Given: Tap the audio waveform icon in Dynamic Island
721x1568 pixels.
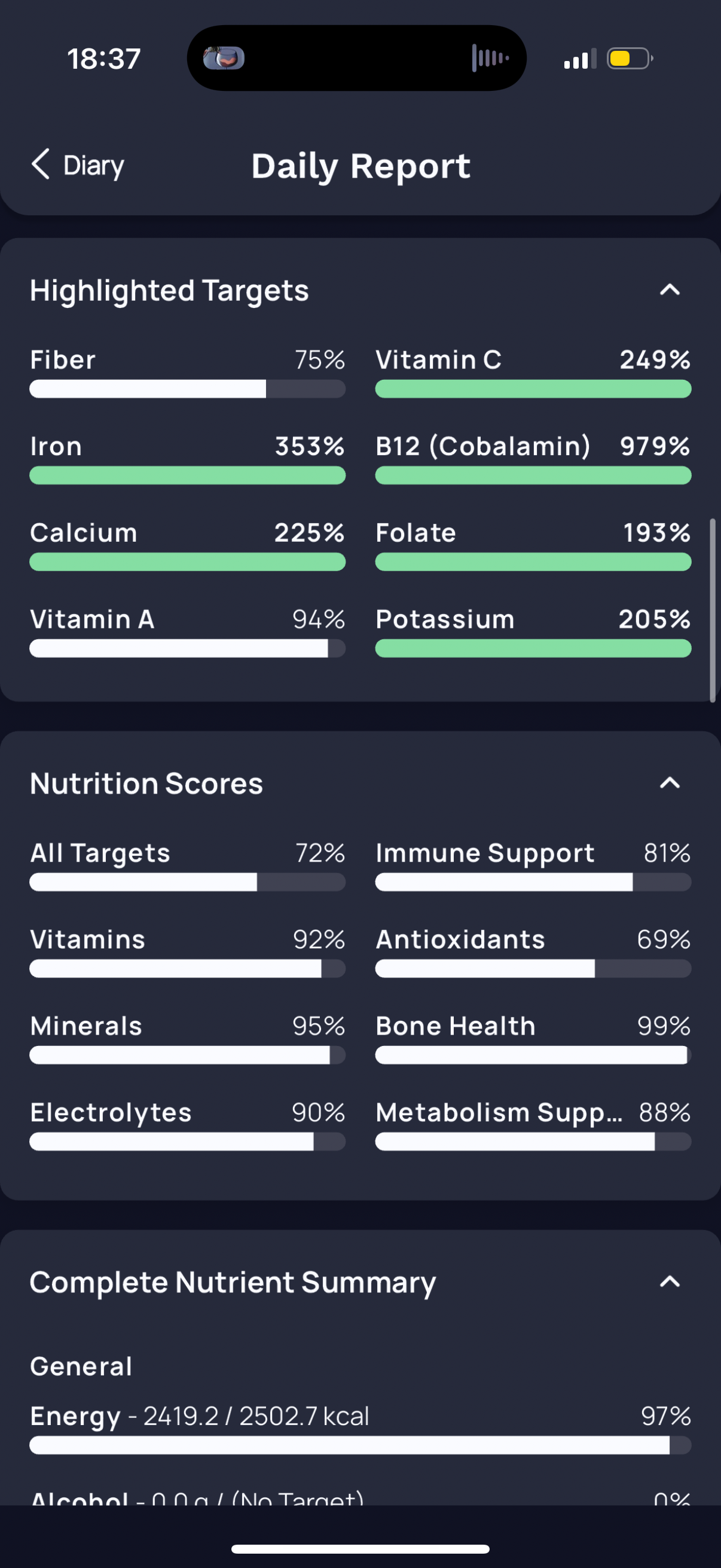Looking at the screenshot, I should coord(490,59).
